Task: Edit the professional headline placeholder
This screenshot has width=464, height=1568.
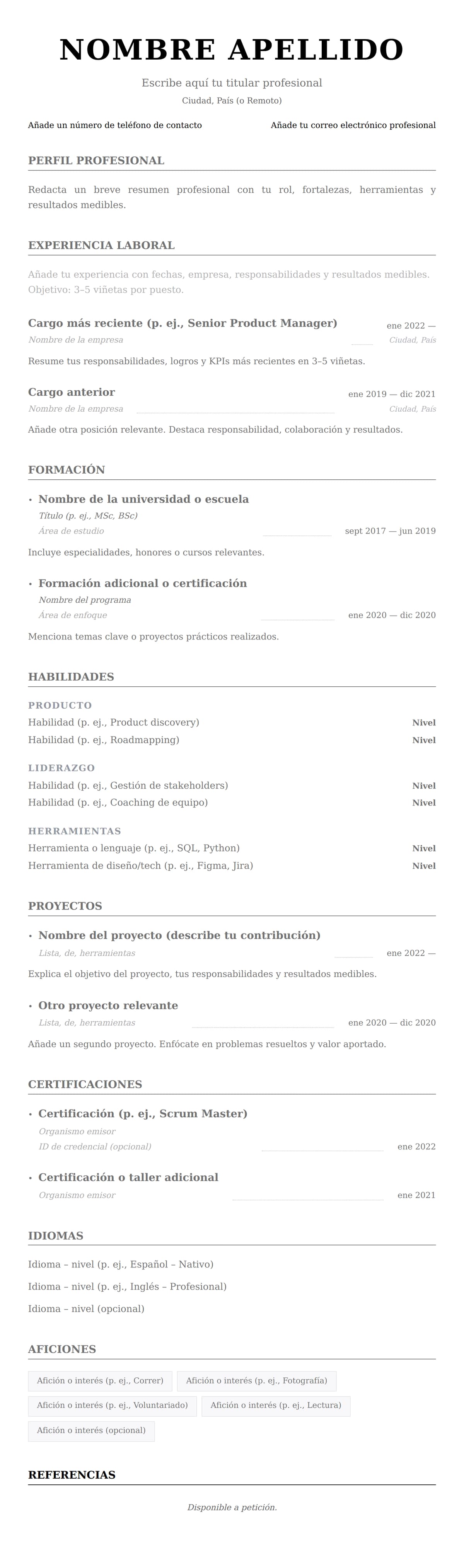Action: pos(232,83)
